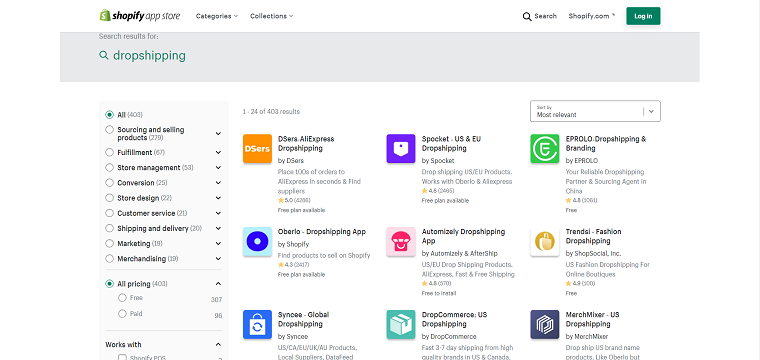Open the Oberlo blue circle app icon
The image size is (760, 360).
tap(257, 241)
